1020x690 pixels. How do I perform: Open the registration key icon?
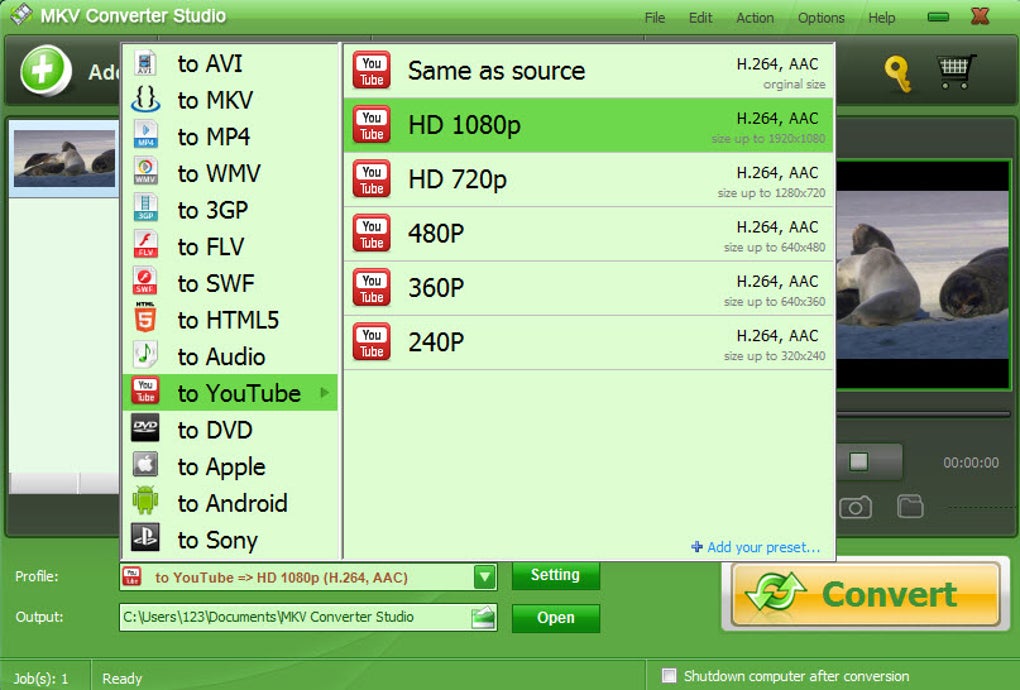pyautogui.click(x=898, y=74)
